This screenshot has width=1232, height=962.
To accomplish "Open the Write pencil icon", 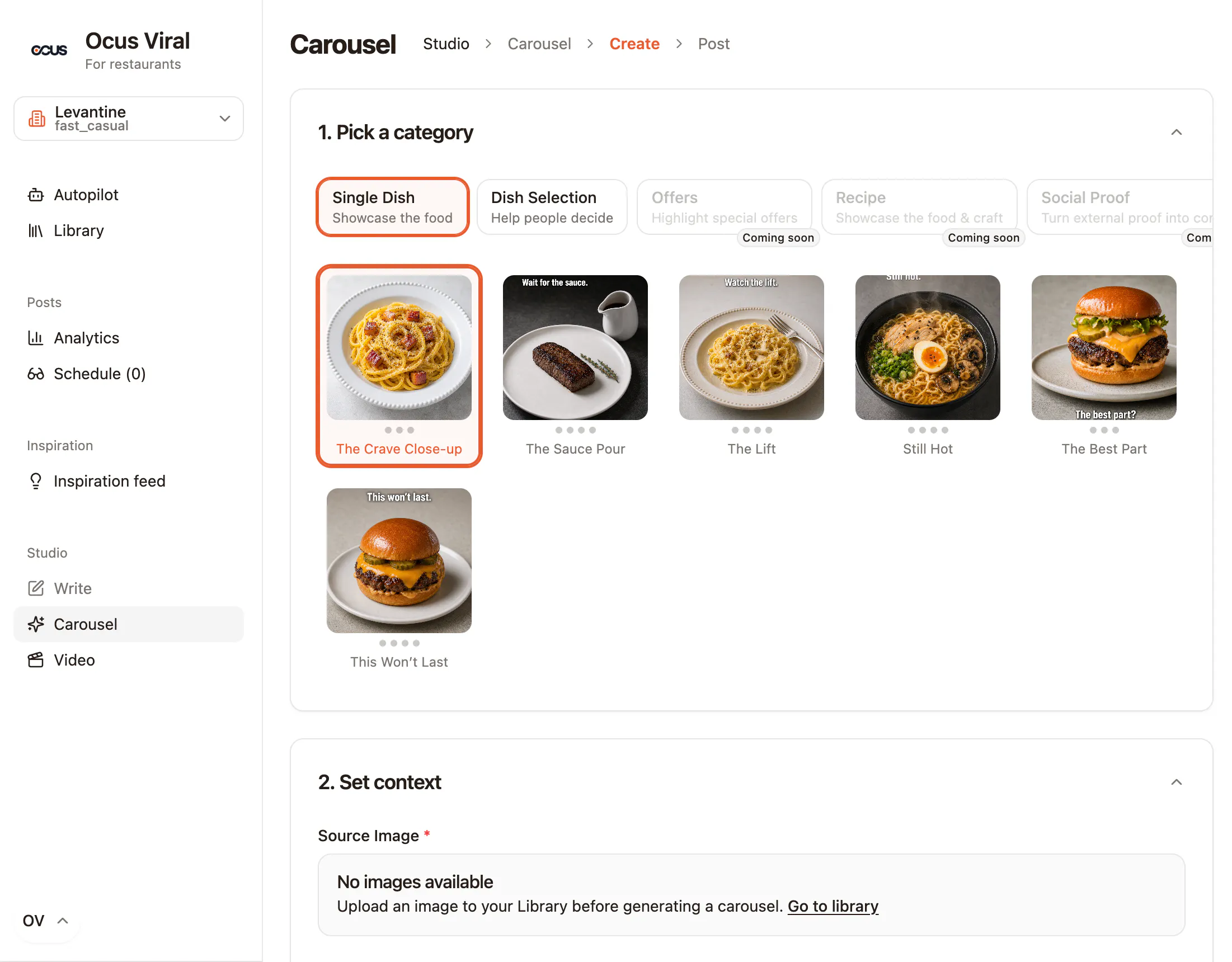I will 36,588.
